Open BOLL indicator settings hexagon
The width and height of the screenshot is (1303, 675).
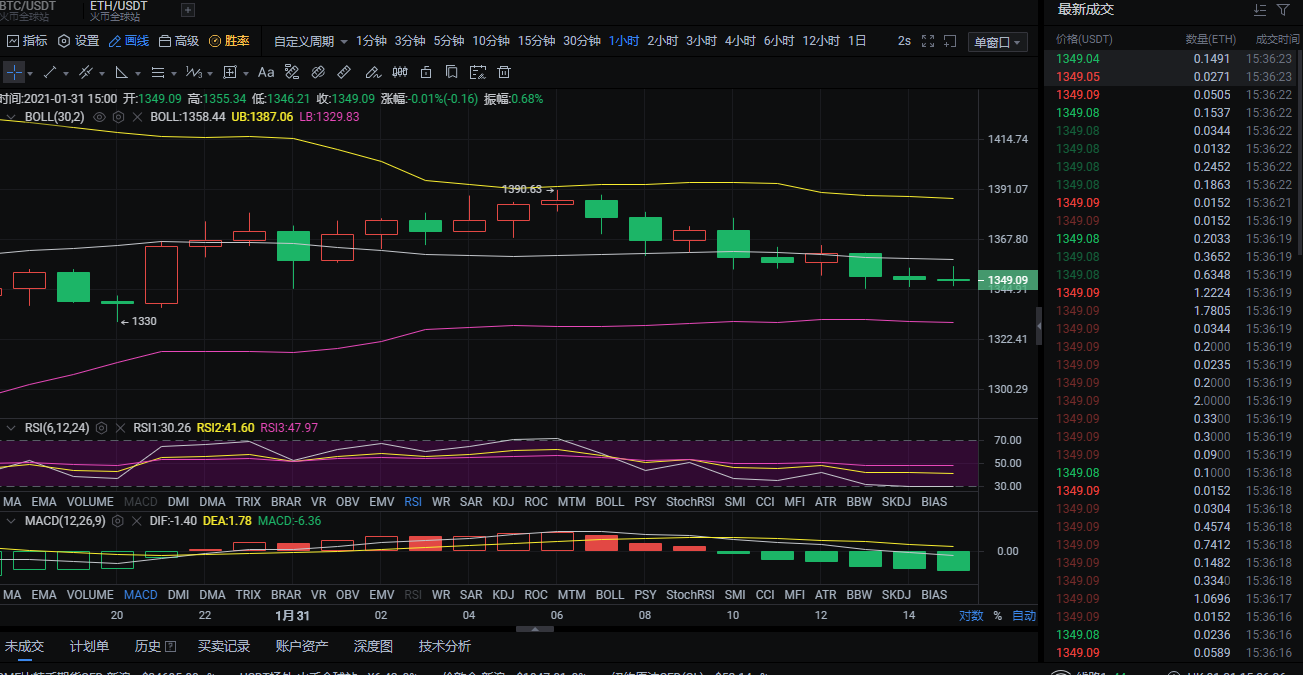(x=118, y=117)
